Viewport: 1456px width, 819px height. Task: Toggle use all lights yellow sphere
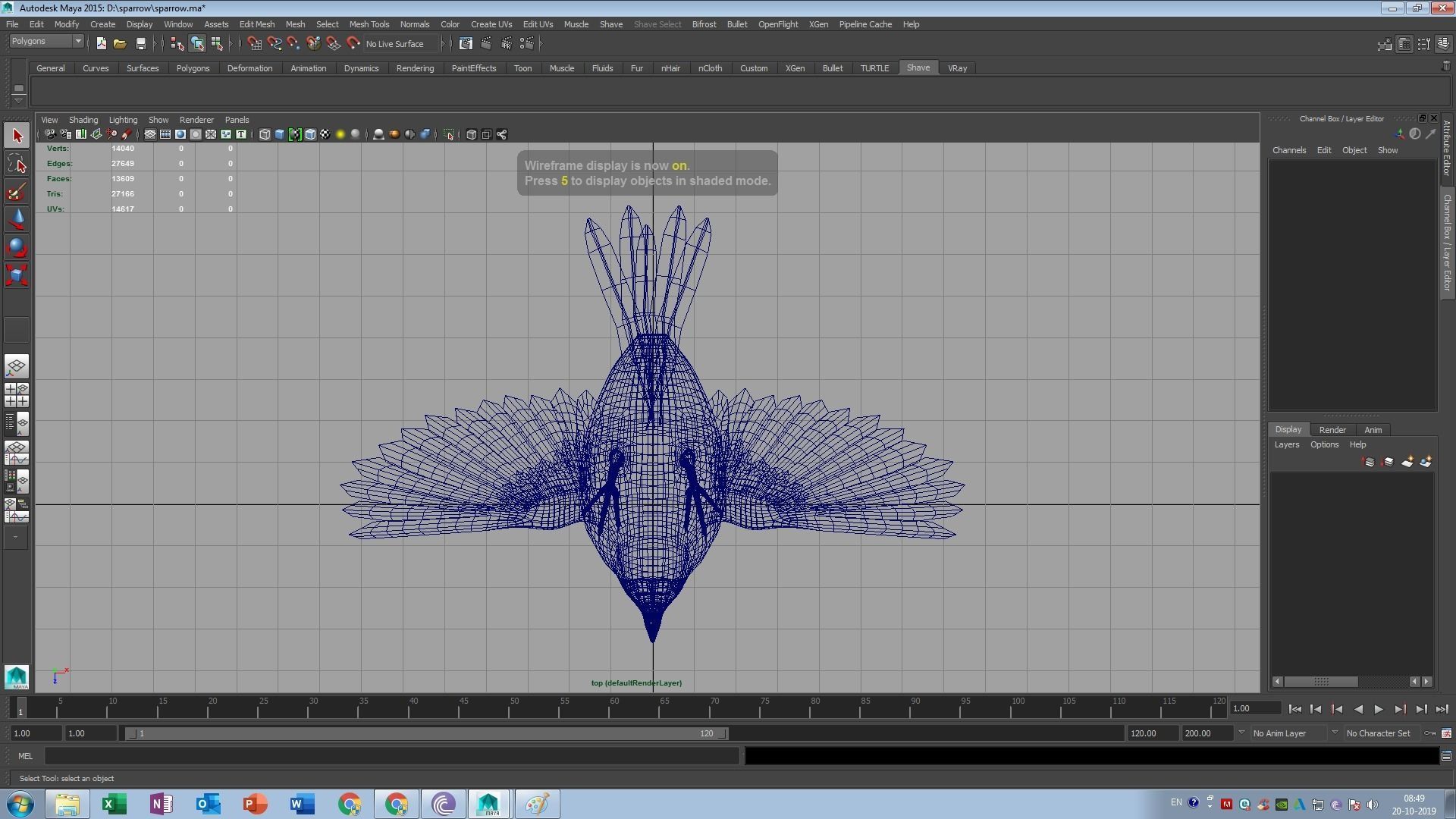pos(340,135)
